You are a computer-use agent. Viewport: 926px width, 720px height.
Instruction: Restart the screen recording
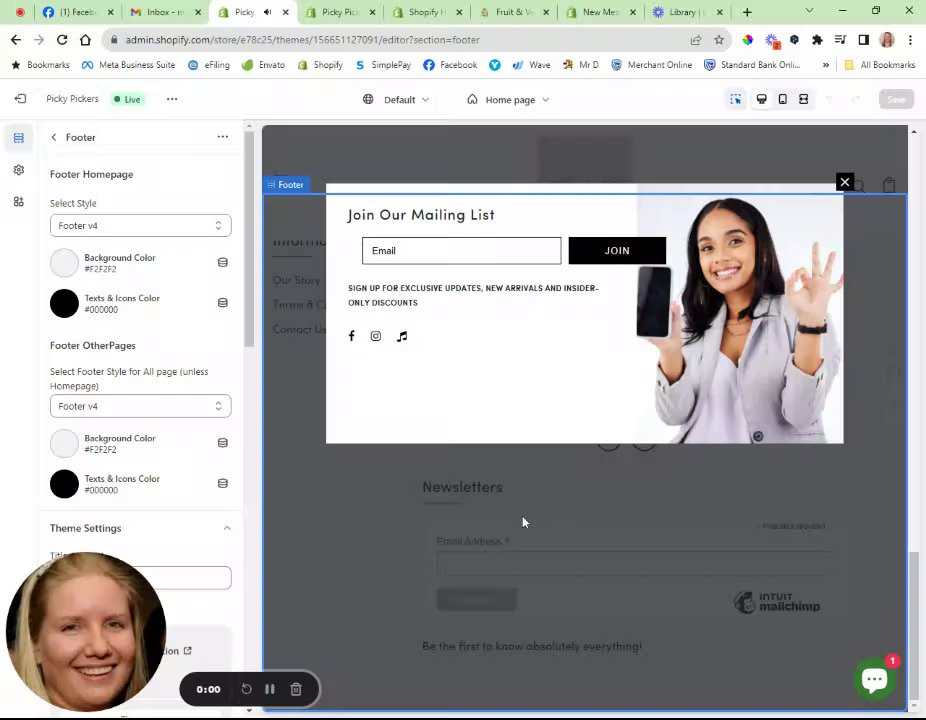tap(246, 689)
